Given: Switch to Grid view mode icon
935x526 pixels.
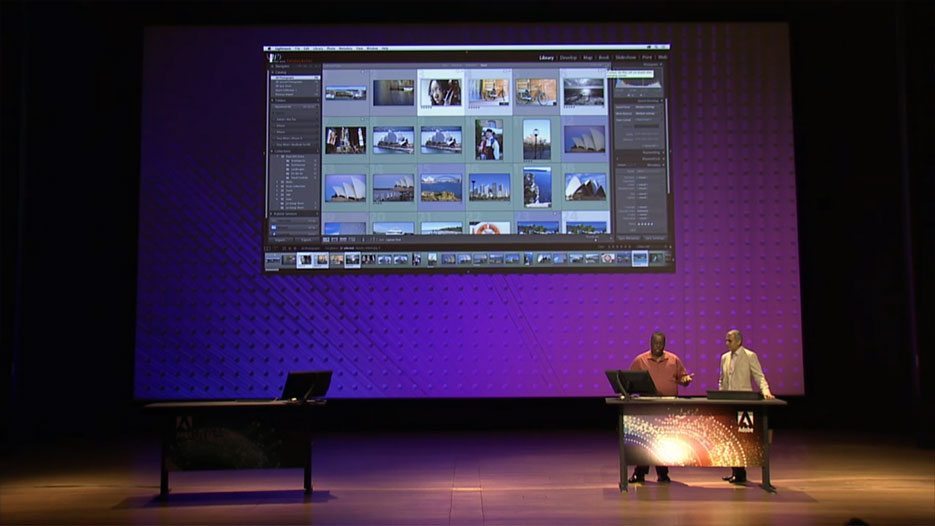Looking at the screenshot, I should (x=326, y=240).
